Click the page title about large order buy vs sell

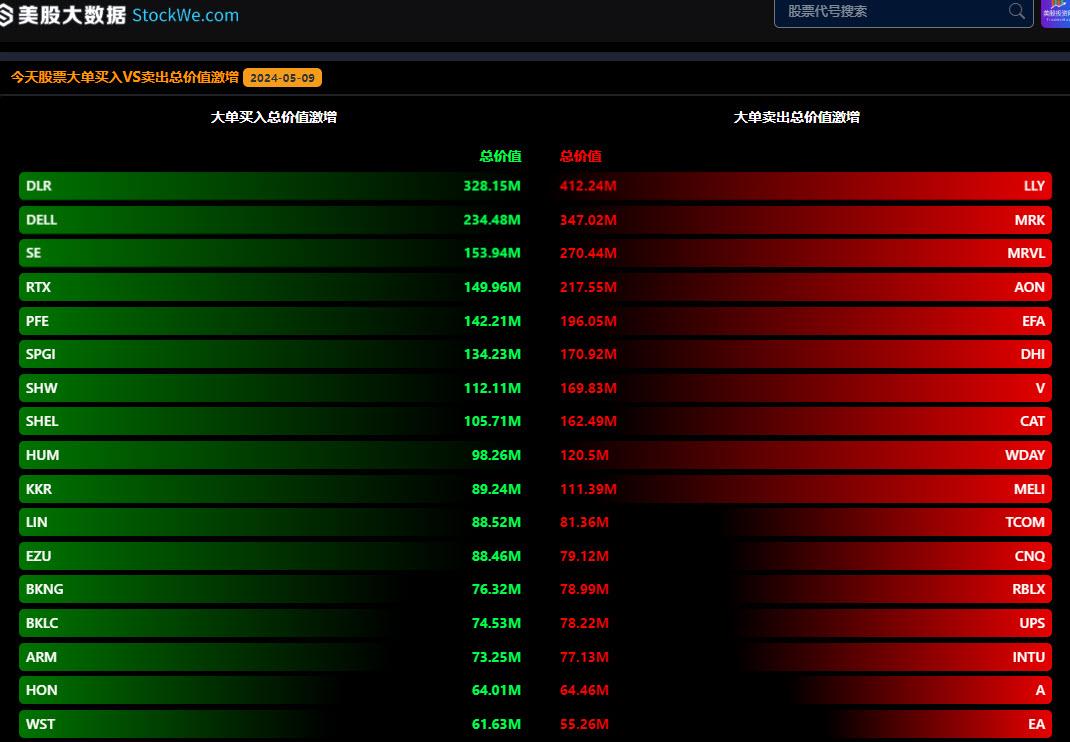pyautogui.click(x=125, y=77)
